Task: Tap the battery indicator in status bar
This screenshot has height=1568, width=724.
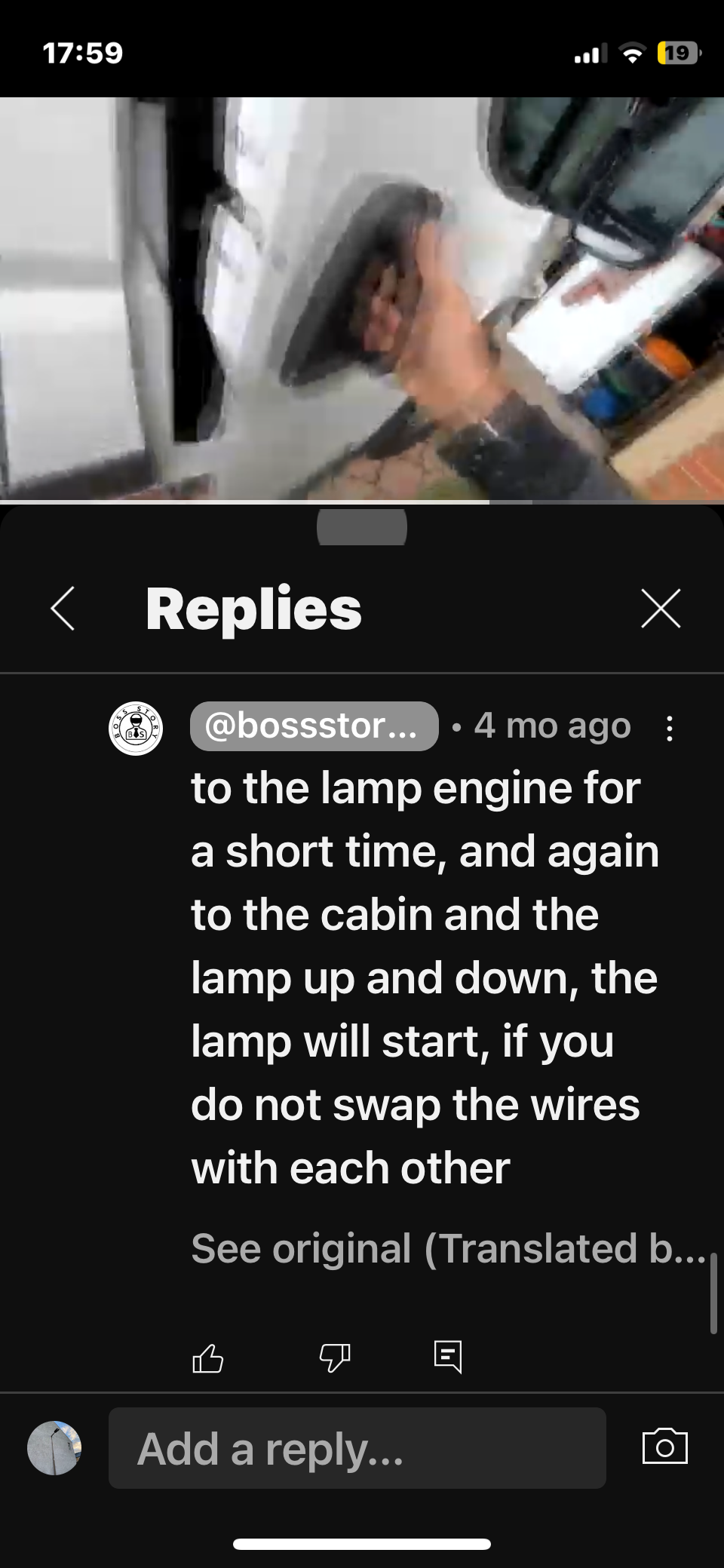Action: (x=678, y=53)
